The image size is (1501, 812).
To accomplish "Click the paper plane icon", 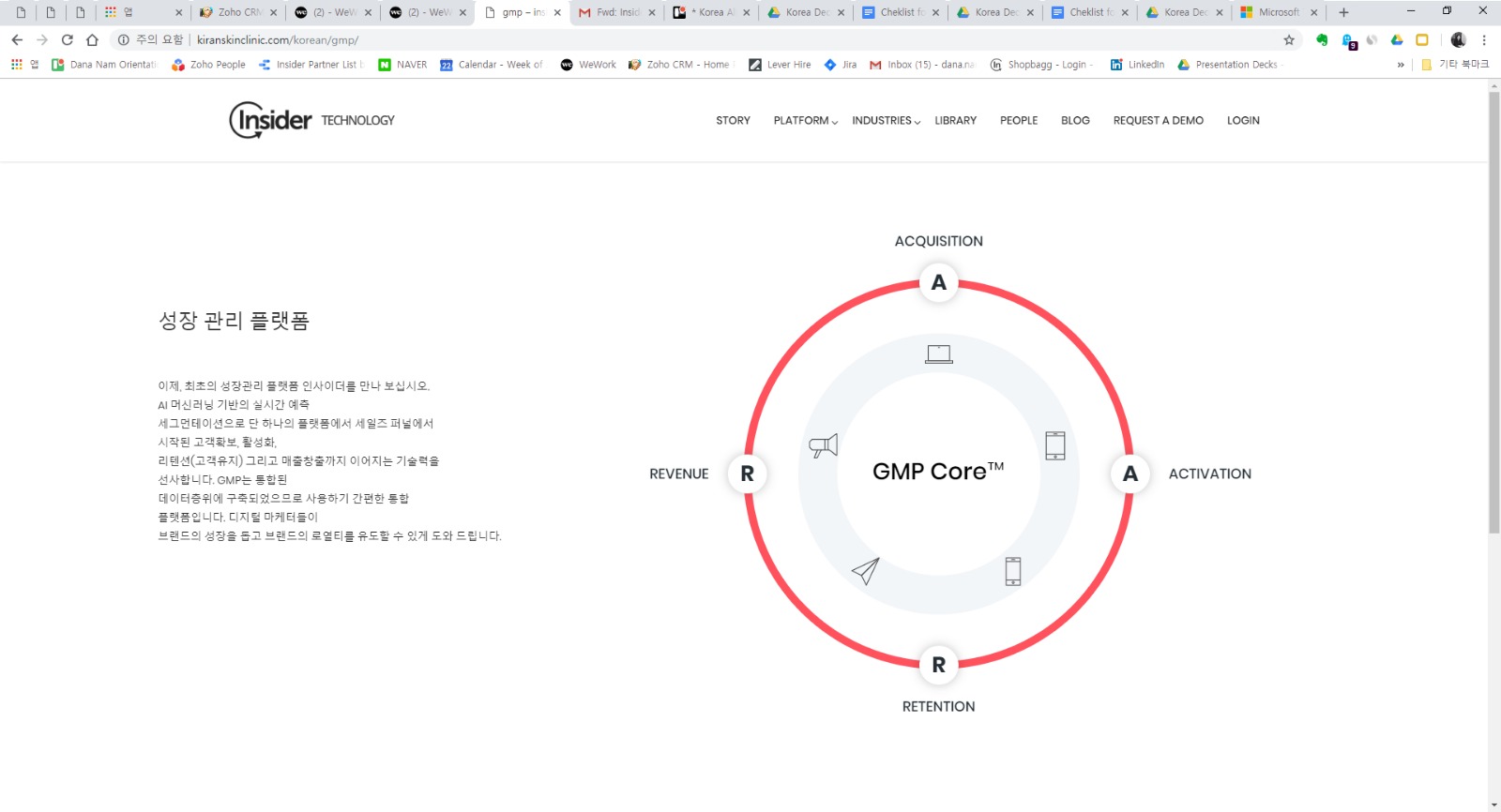I will coord(865,571).
